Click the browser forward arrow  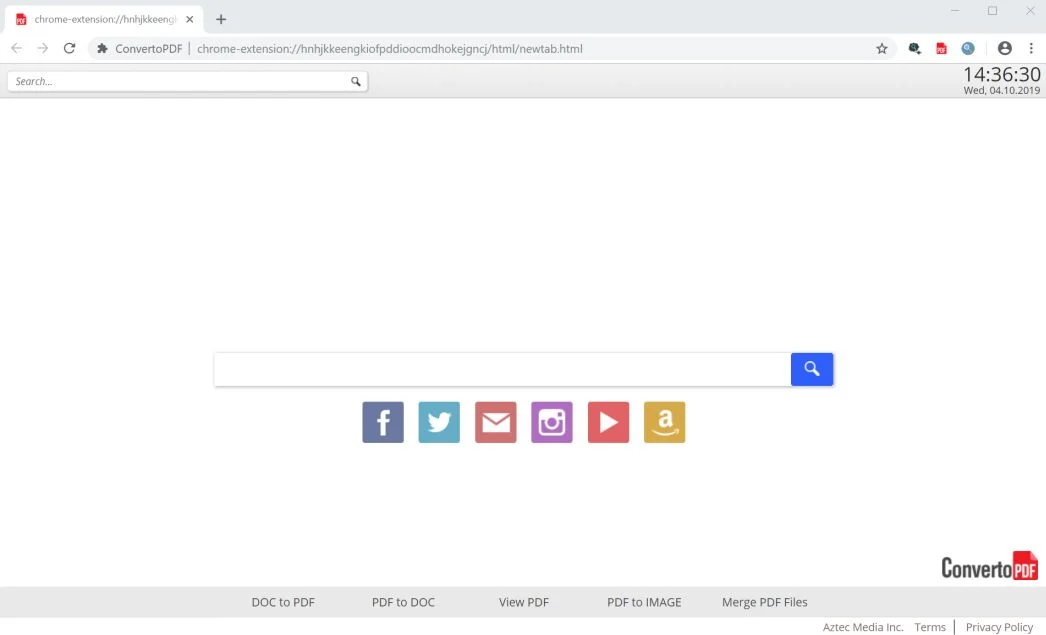43,49
